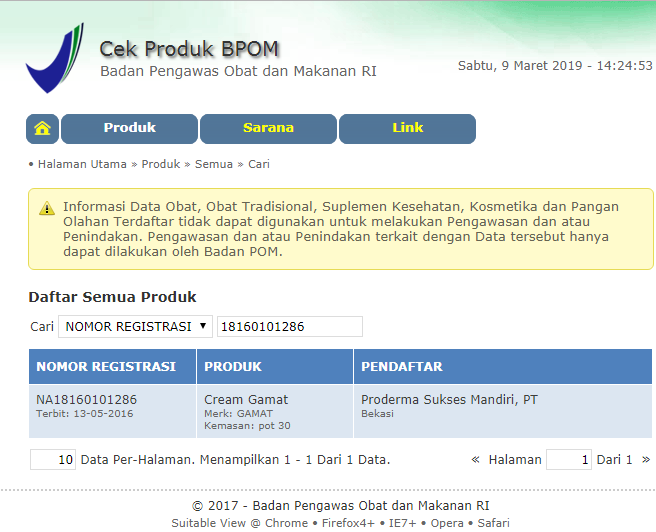
Task: Click the Badan Pengawas Obat dan Makanan RI subtitle
Action: pyautogui.click(x=238, y=71)
